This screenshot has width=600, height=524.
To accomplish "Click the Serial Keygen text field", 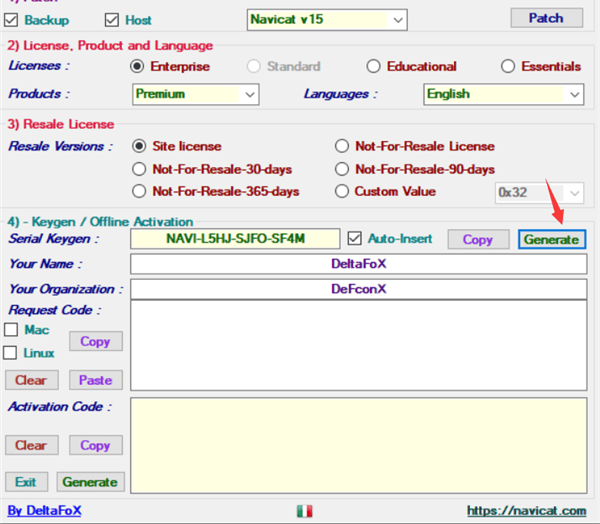I will (x=235, y=239).
